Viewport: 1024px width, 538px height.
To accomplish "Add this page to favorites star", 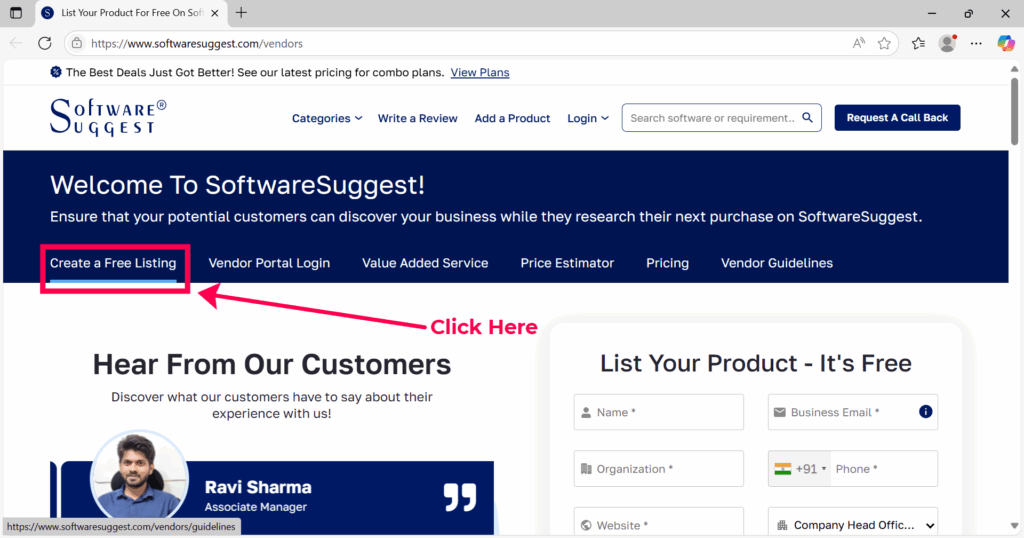I will click(884, 44).
